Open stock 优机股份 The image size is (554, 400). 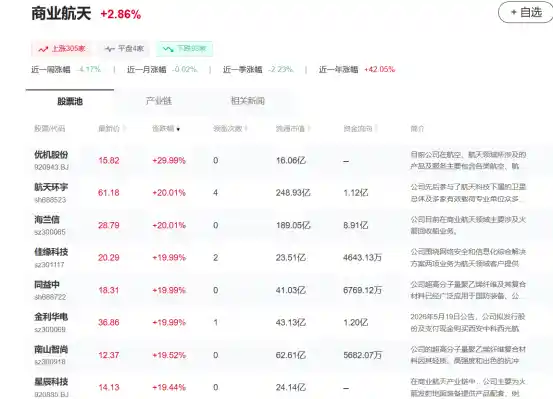pyautogui.click(x=51, y=155)
